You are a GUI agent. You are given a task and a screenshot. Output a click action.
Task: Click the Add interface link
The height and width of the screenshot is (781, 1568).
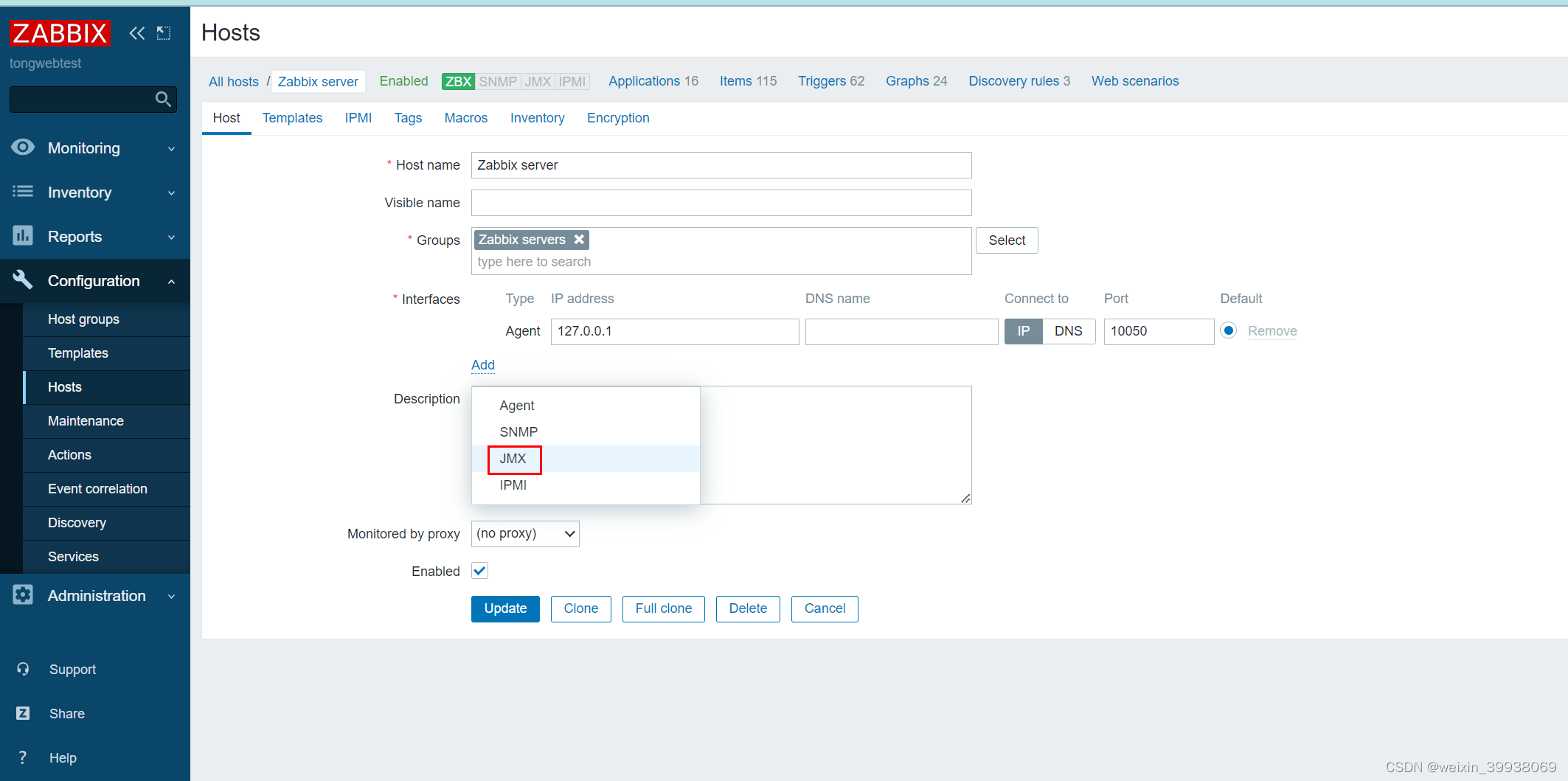click(483, 365)
